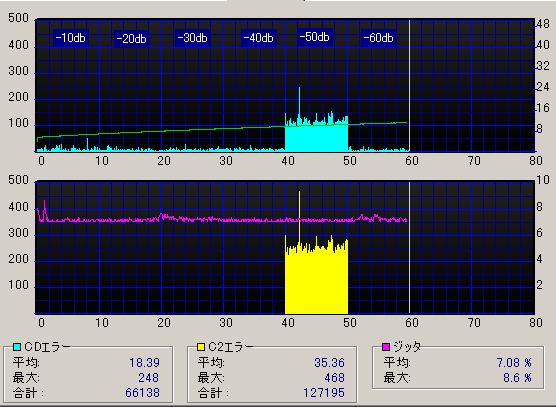Viewport: 556px width, 407px height.
Task: Select the -30db label on the upper graph
Action: tap(193, 38)
